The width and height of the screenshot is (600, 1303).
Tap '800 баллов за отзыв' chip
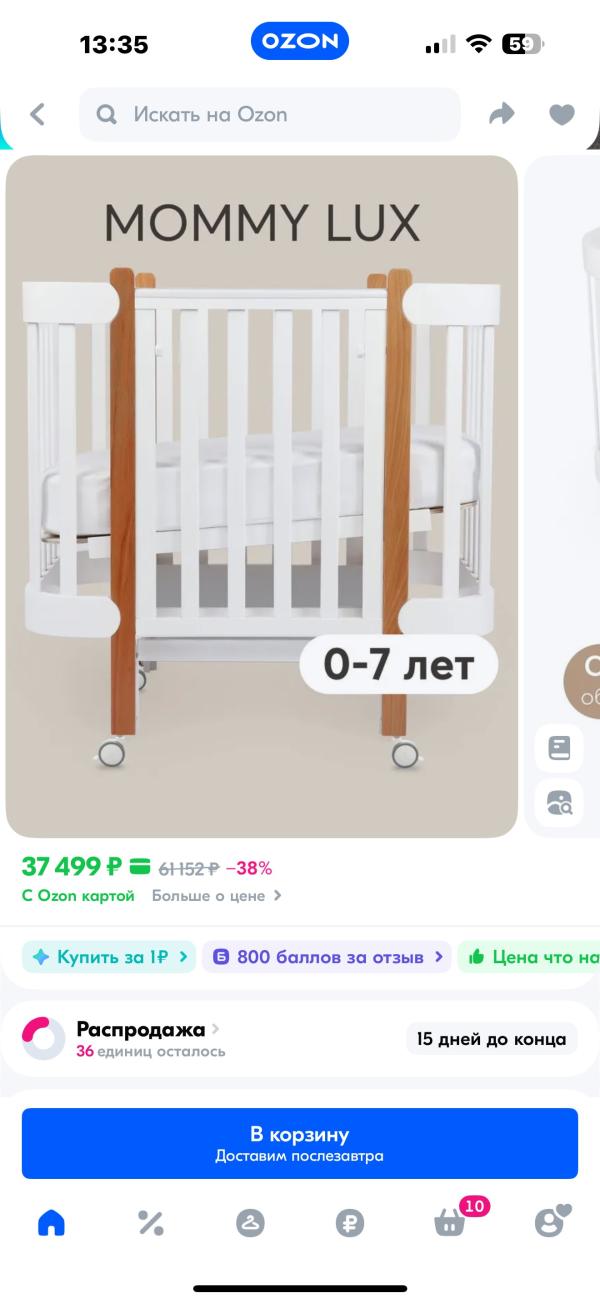pos(327,957)
